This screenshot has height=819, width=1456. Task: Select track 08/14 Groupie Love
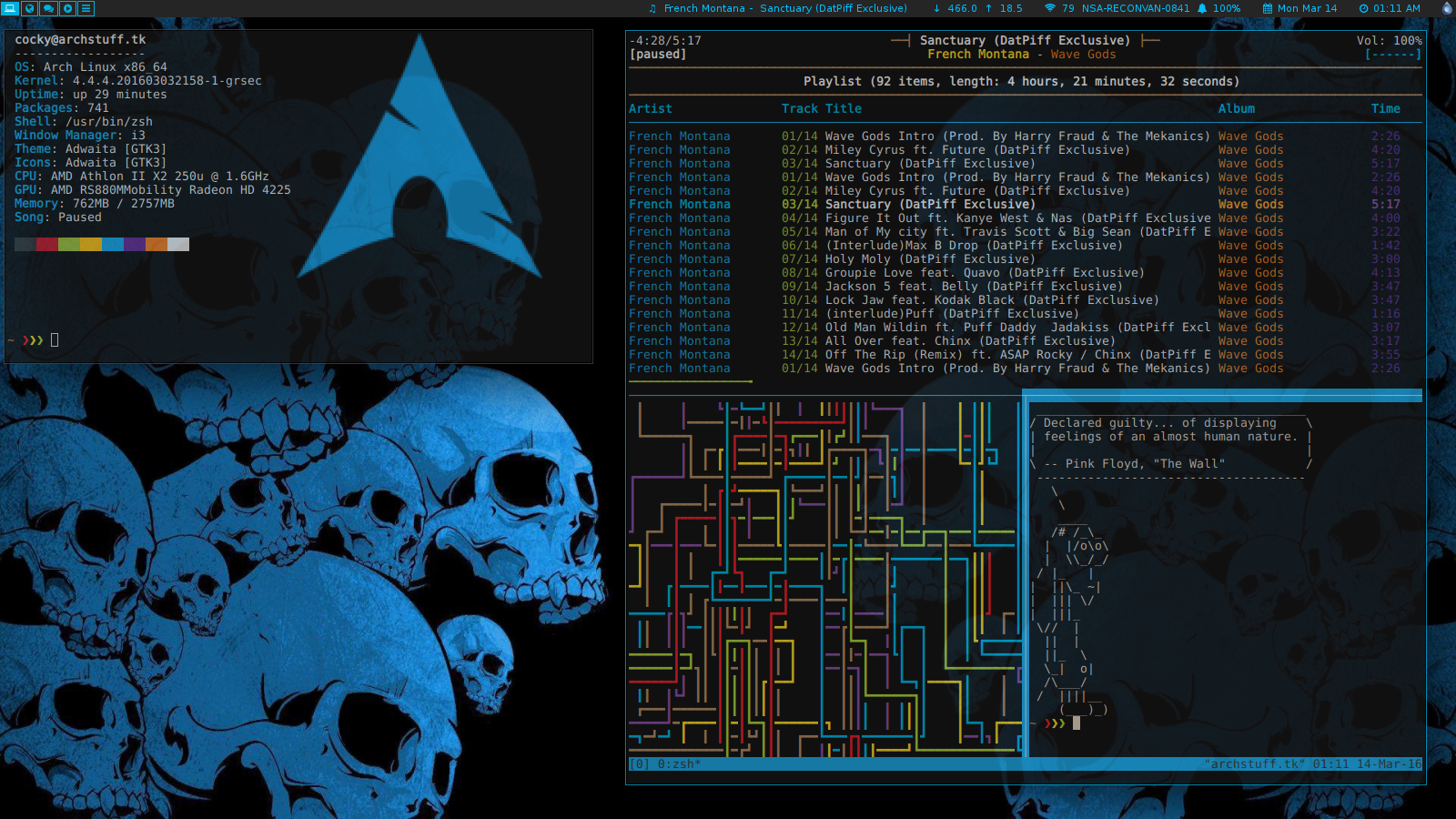pos(1015,273)
